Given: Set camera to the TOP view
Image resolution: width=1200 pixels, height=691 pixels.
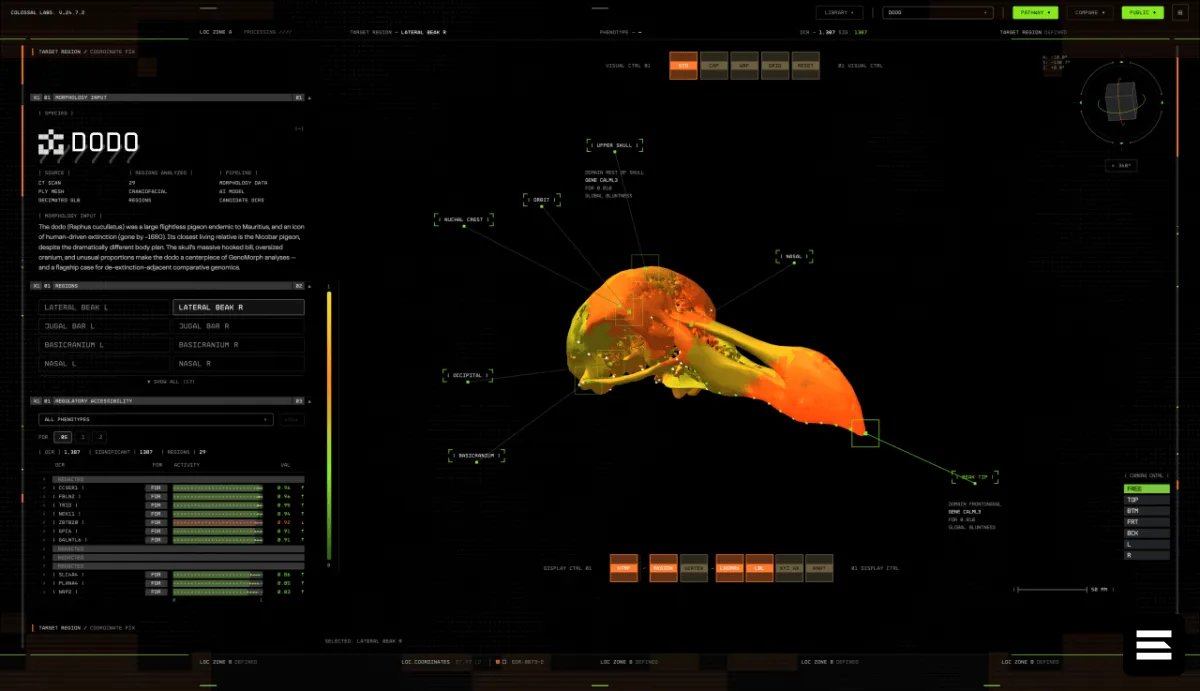Looking at the screenshot, I should click(1146, 499).
